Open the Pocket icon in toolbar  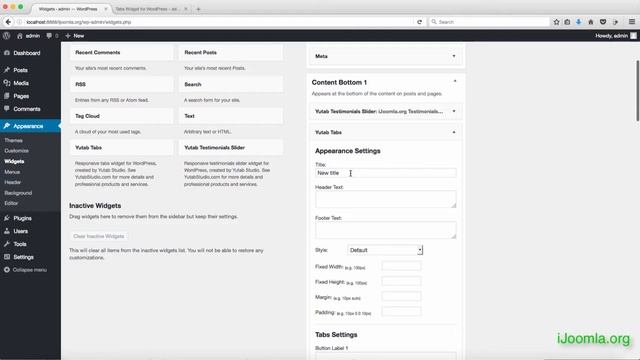(602, 22)
